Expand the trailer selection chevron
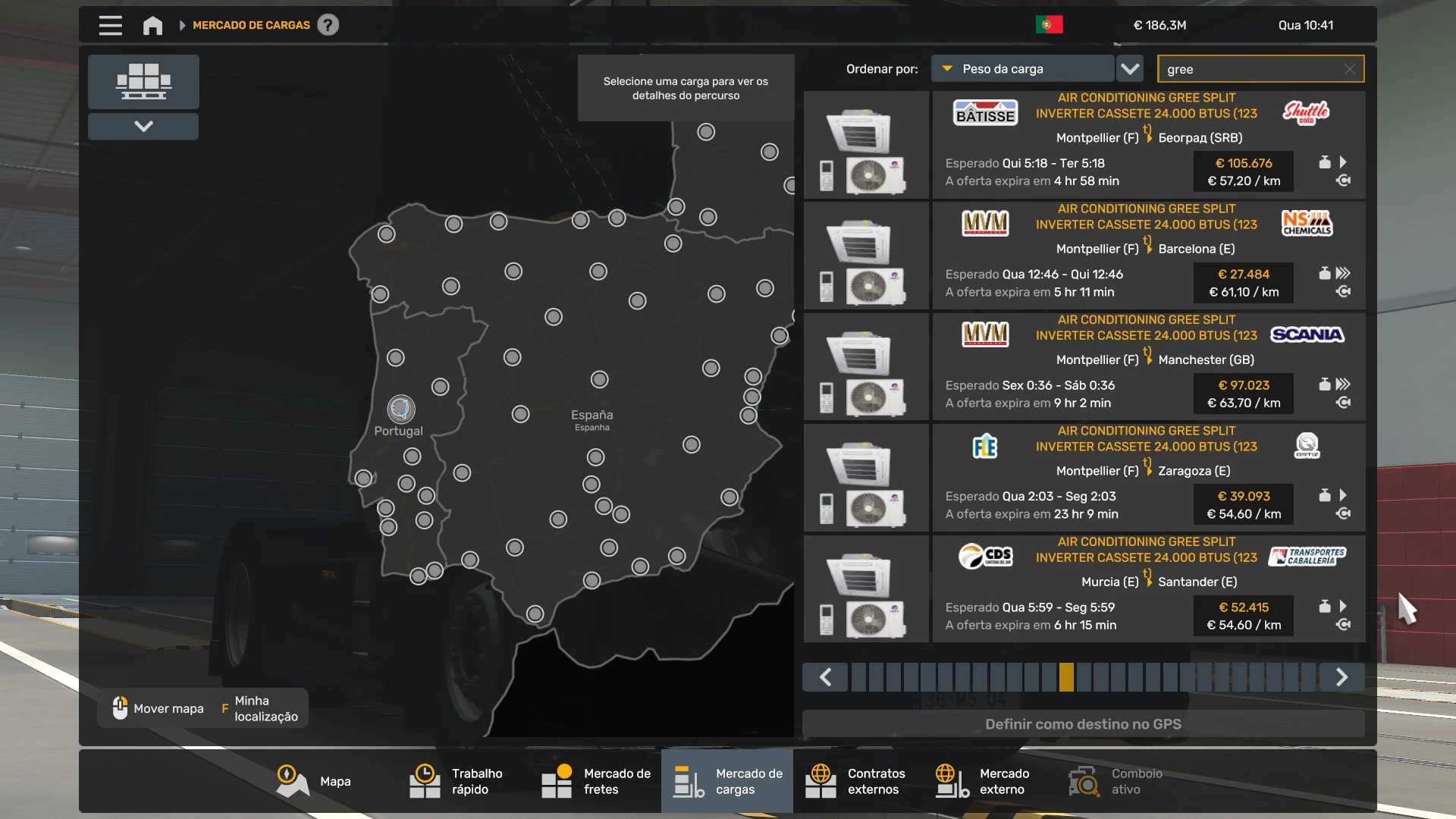This screenshot has height=819, width=1456. [x=143, y=127]
